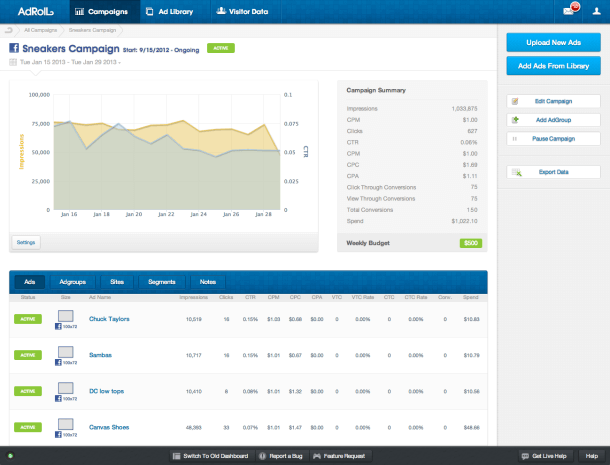Select the Notes tab

pos(208,282)
